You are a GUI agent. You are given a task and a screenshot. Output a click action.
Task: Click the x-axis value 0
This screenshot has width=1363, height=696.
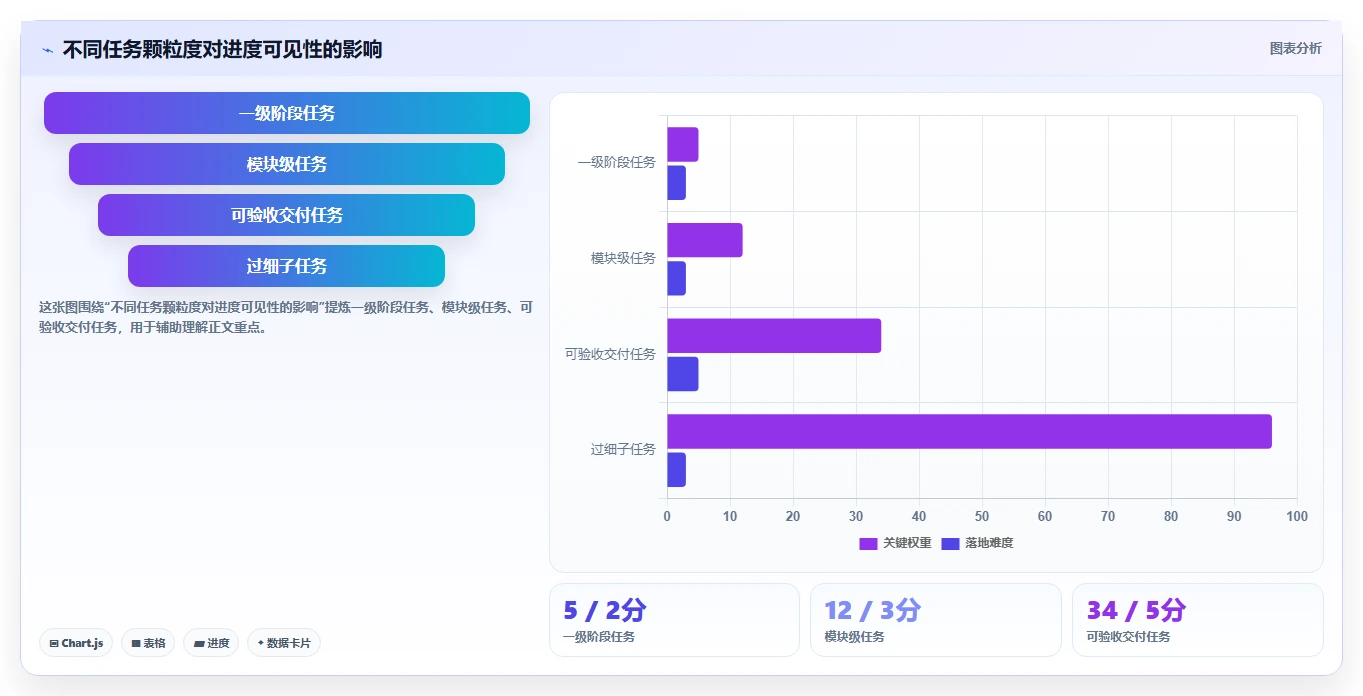click(x=667, y=516)
